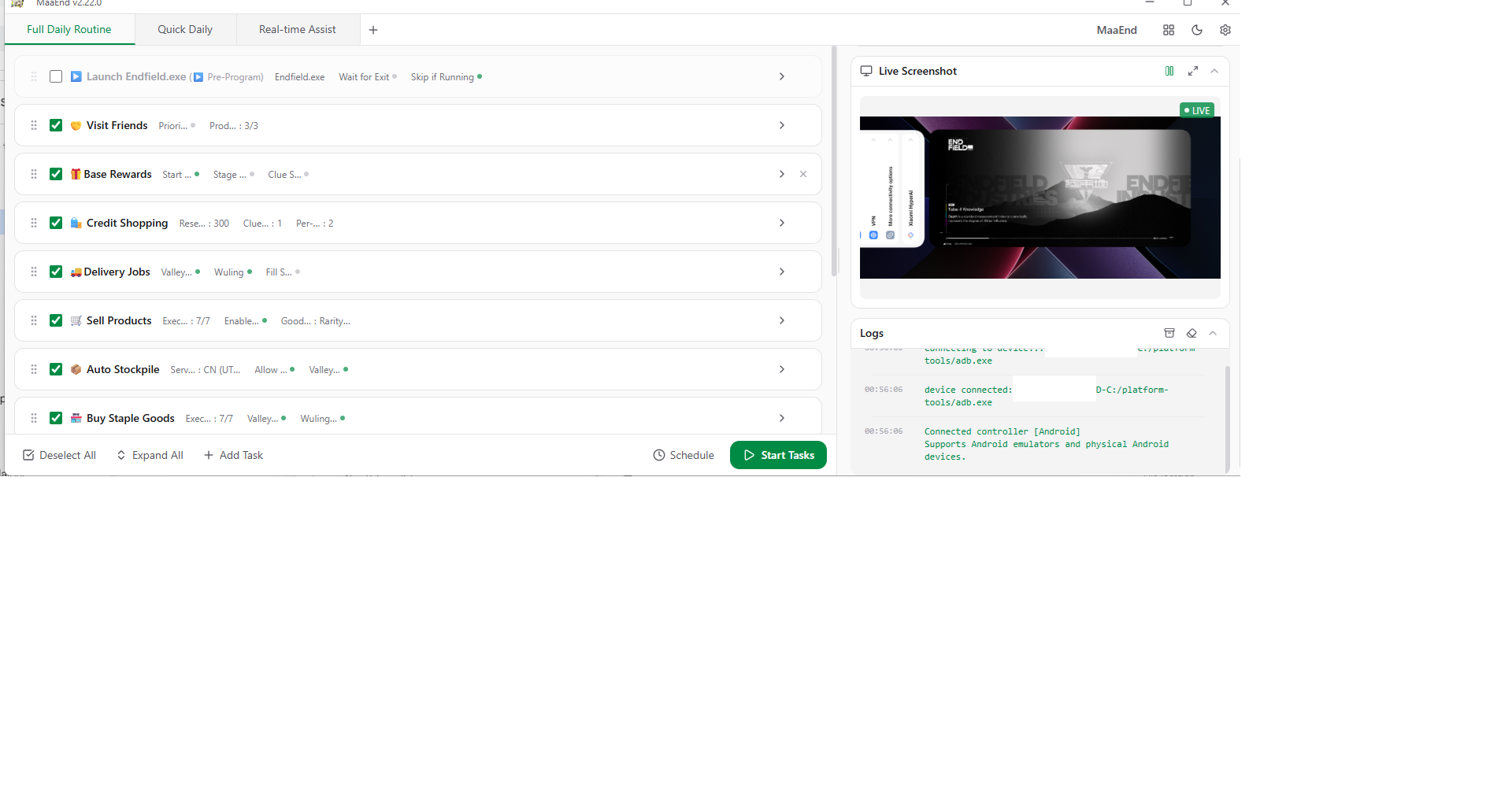Viewport: 1512px width, 810px height.
Task: Grab the drag handle of Delivery Jobs
Action: tap(34, 272)
